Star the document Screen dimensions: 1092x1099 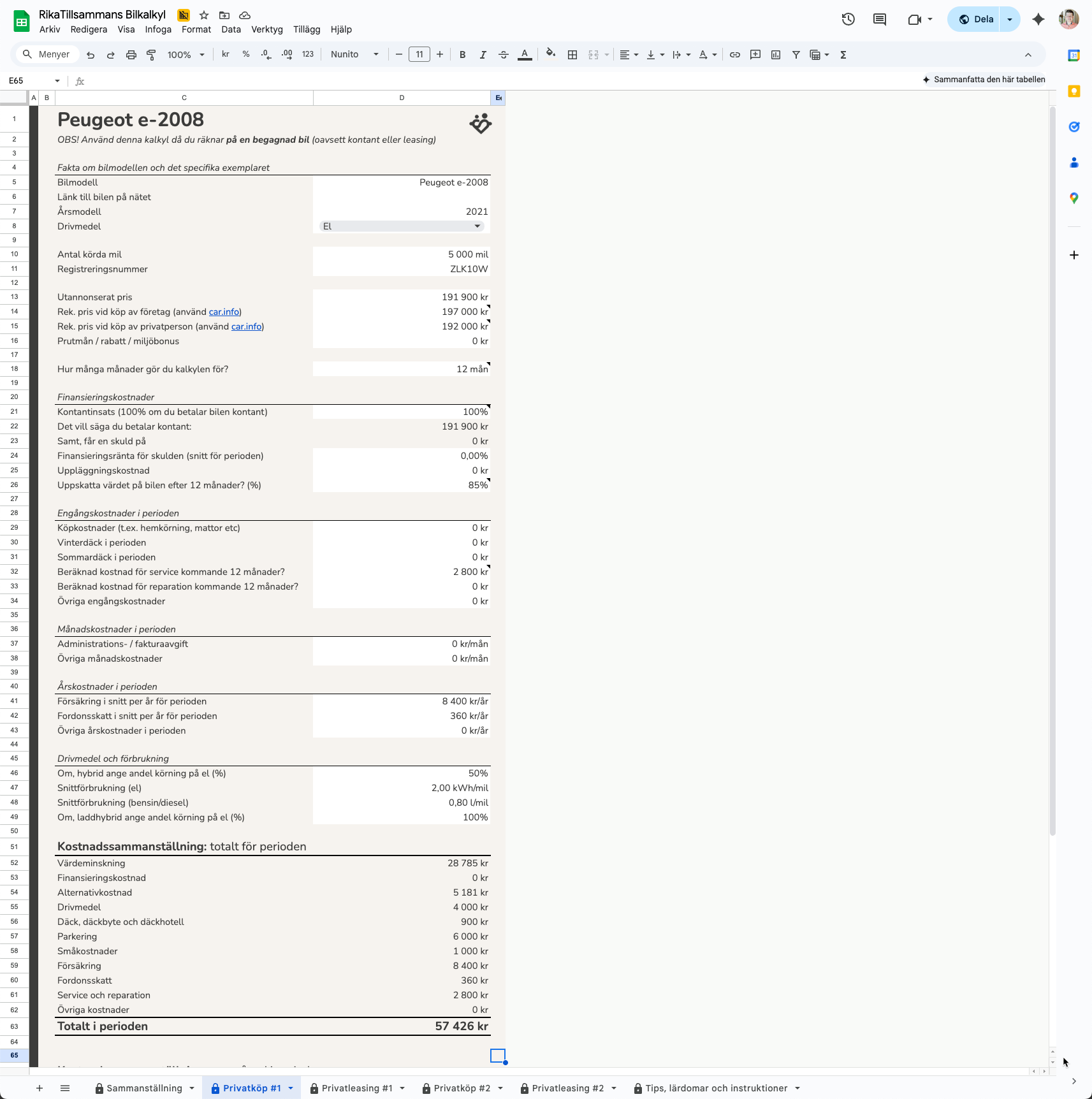[x=204, y=15]
